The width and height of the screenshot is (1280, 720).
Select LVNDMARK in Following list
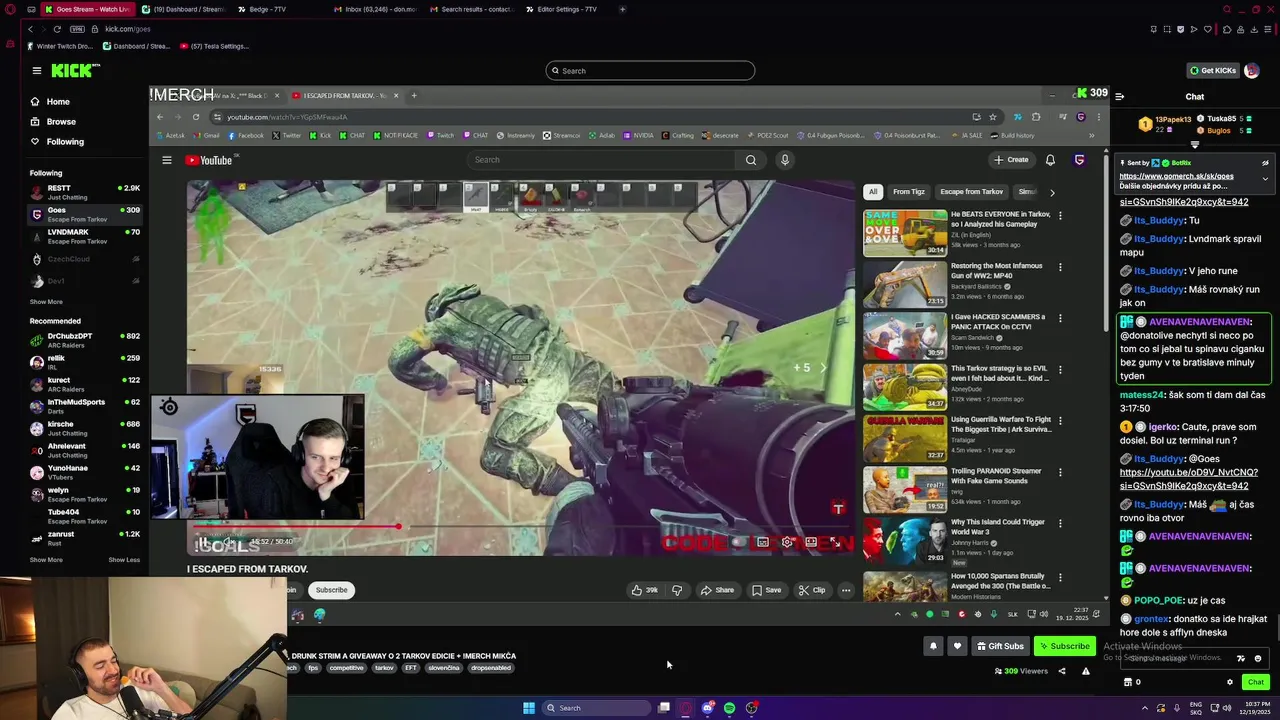[85, 236]
